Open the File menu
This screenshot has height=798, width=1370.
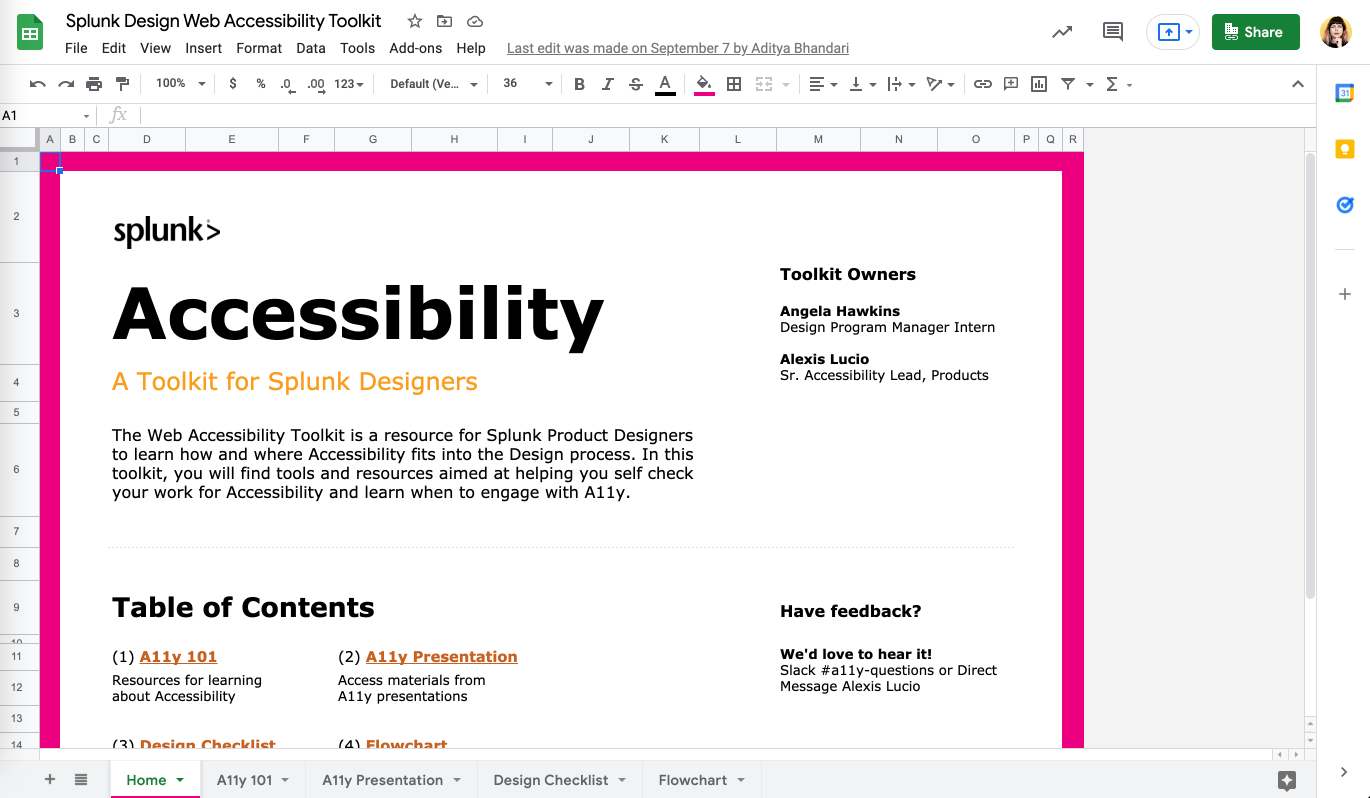pos(76,48)
